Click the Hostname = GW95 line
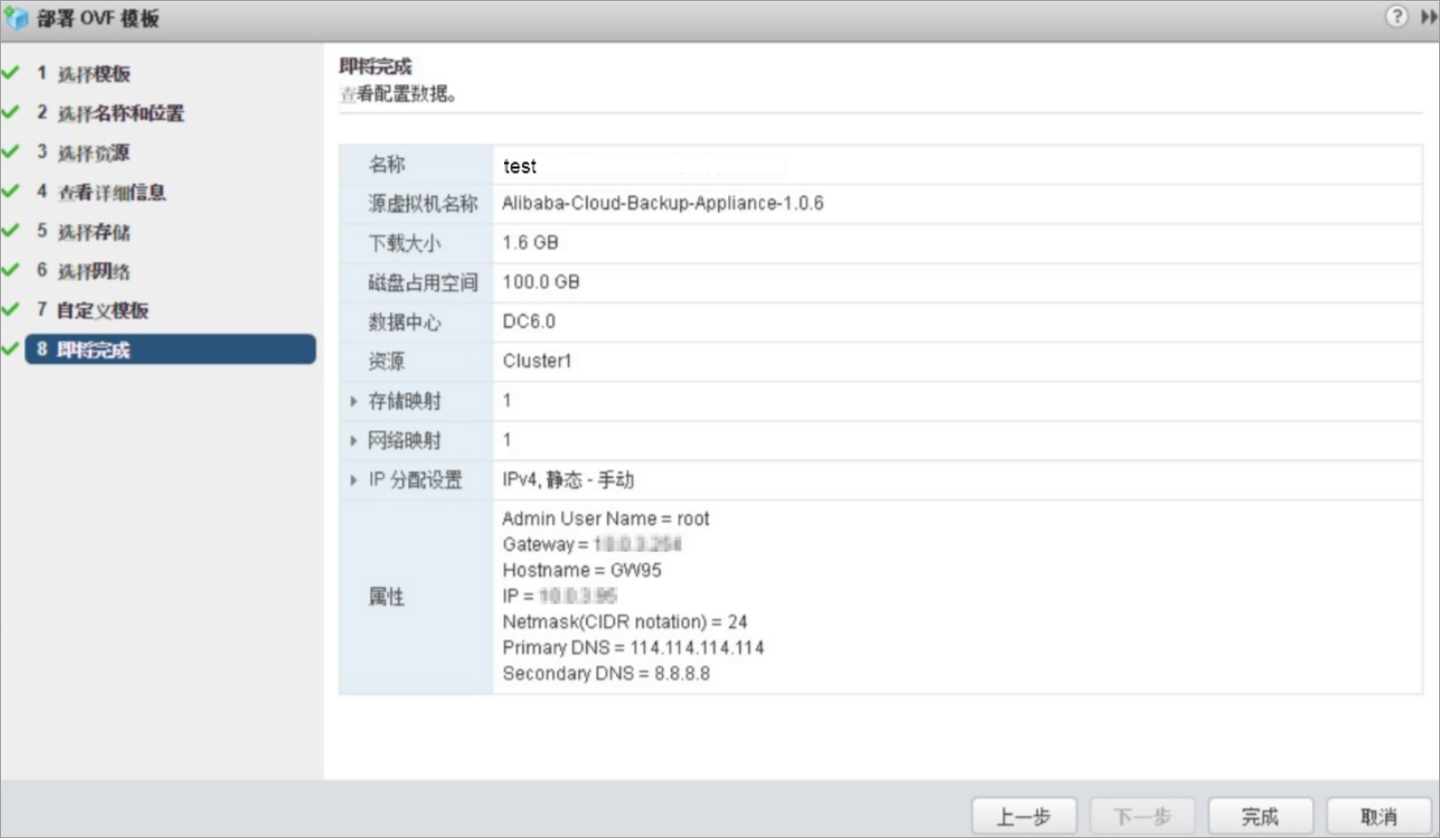Screen dimensions: 1440x838 pyautogui.click(x=582, y=571)
